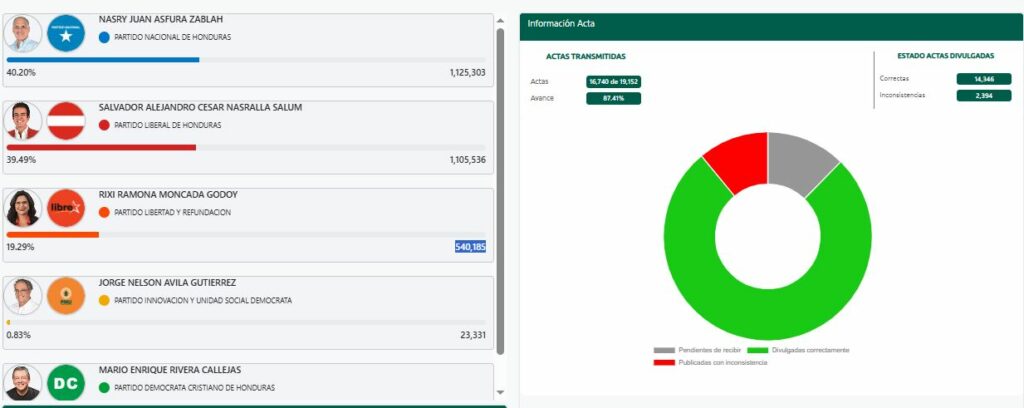This screenshot has width=1024, height=408.
Task: Click the Inconsistencias count badge 2,394
Action: [983, 96]
